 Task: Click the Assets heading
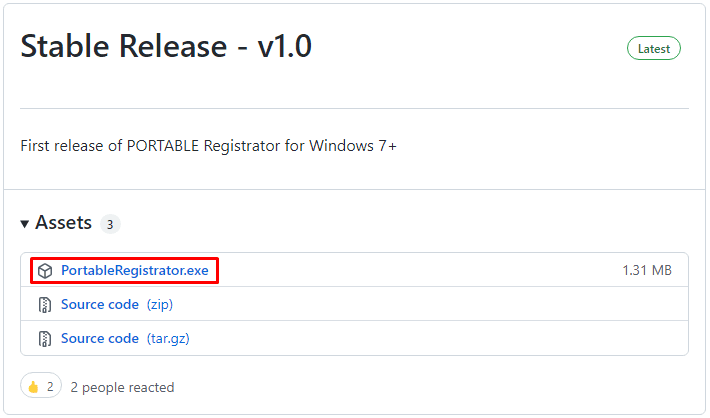(x=63, y=223)
